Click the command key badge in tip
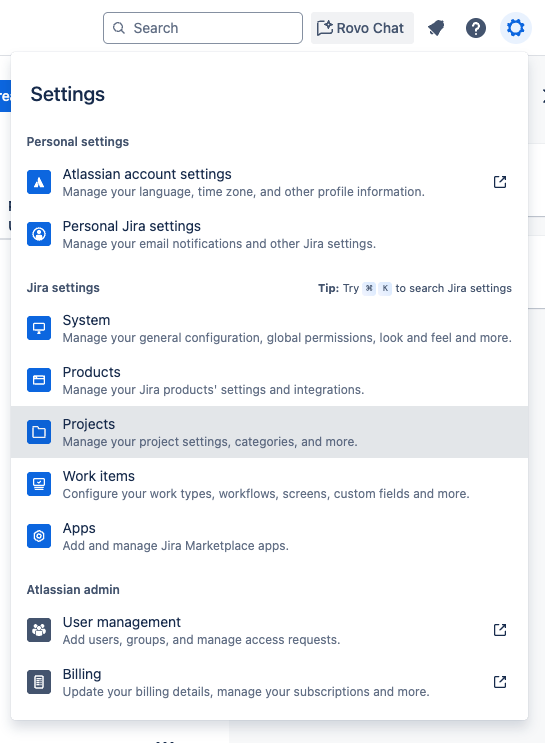Image resolution: width=545 pixels, height=743 pixels. [x=369, y=288]
